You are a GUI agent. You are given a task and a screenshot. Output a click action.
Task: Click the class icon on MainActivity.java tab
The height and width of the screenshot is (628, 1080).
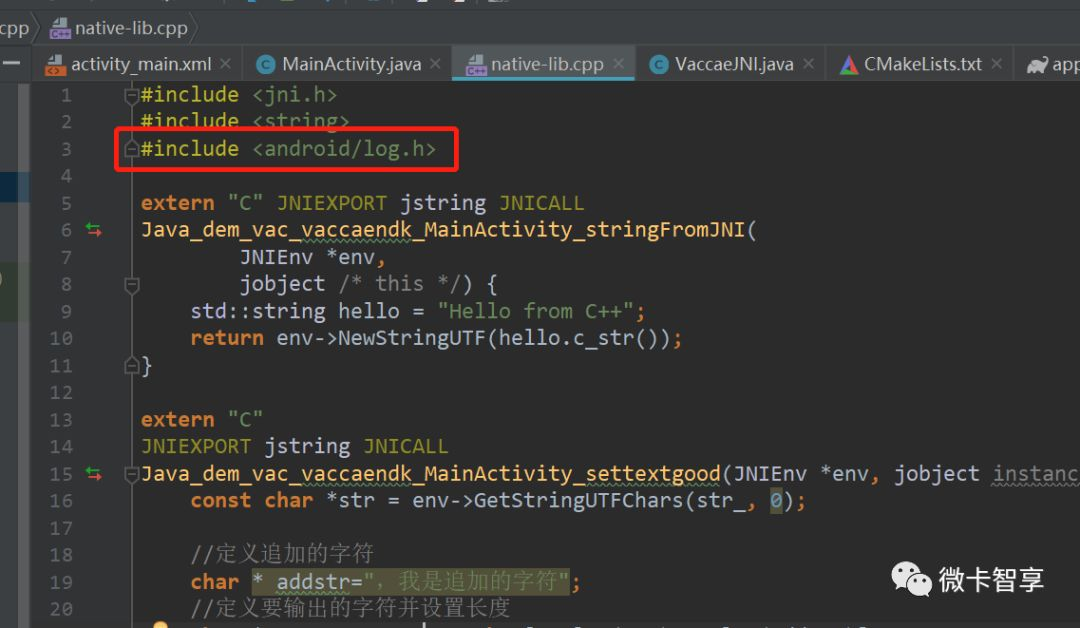266,65
